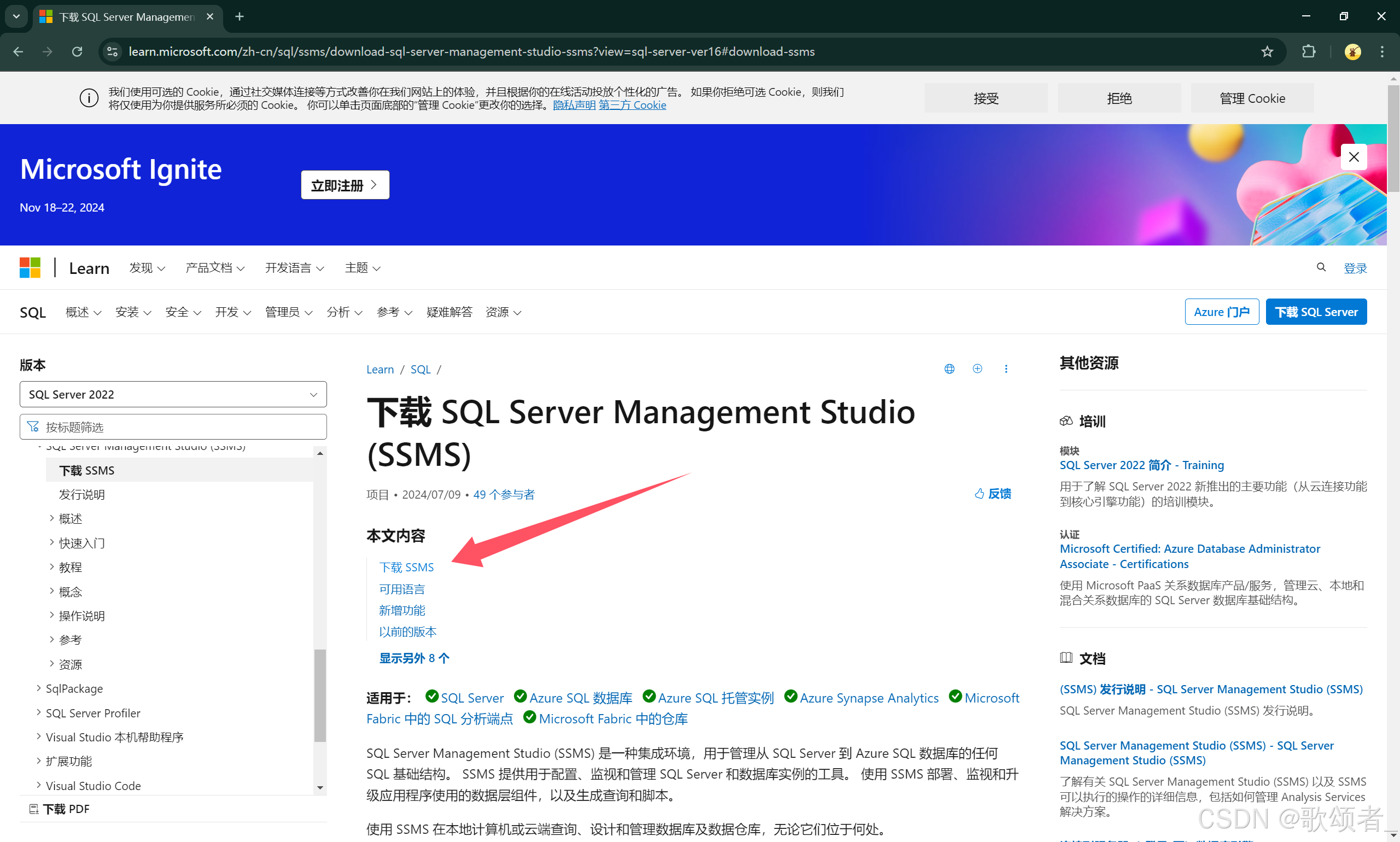Open browser extensions puzzle icon
Viewport: 1400px width, 842px height.
pos(1309,51)
